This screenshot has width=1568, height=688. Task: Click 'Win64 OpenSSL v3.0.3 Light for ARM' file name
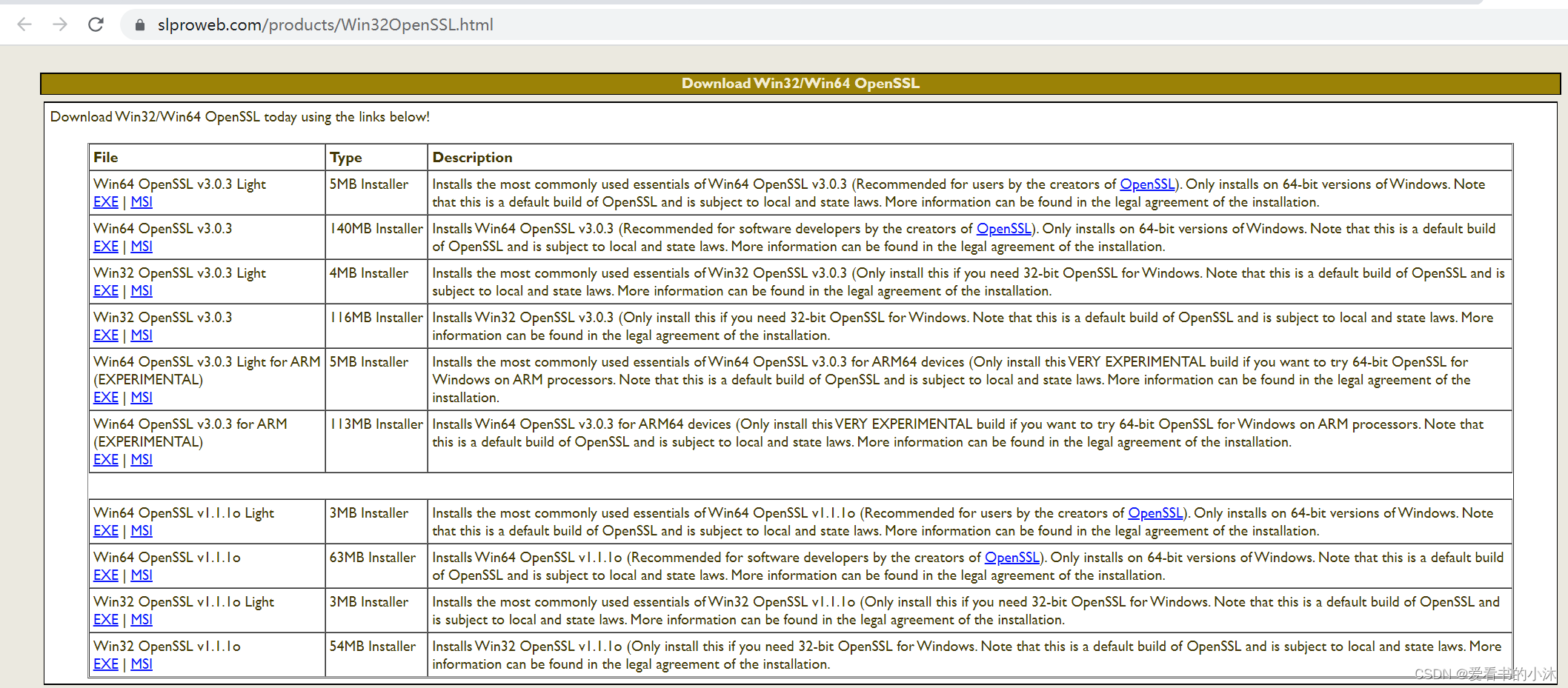(207, 362)
